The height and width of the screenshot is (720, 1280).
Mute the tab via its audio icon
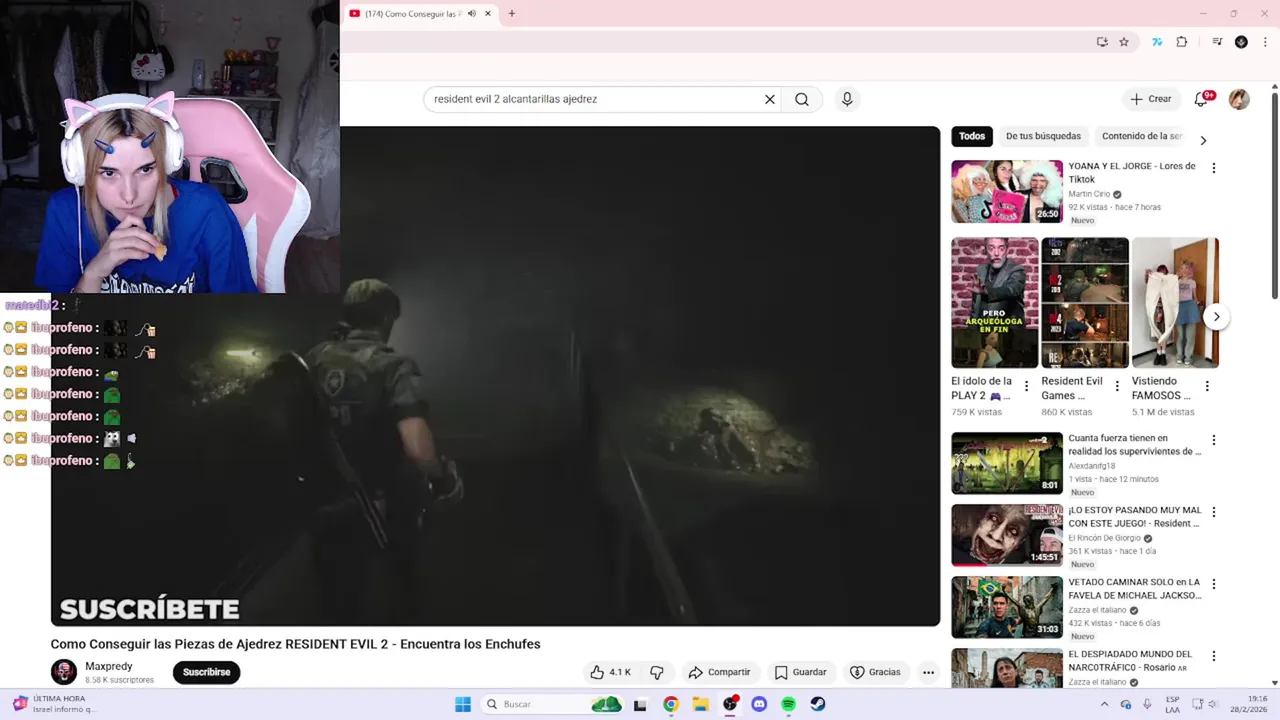(x=472, y=14)
